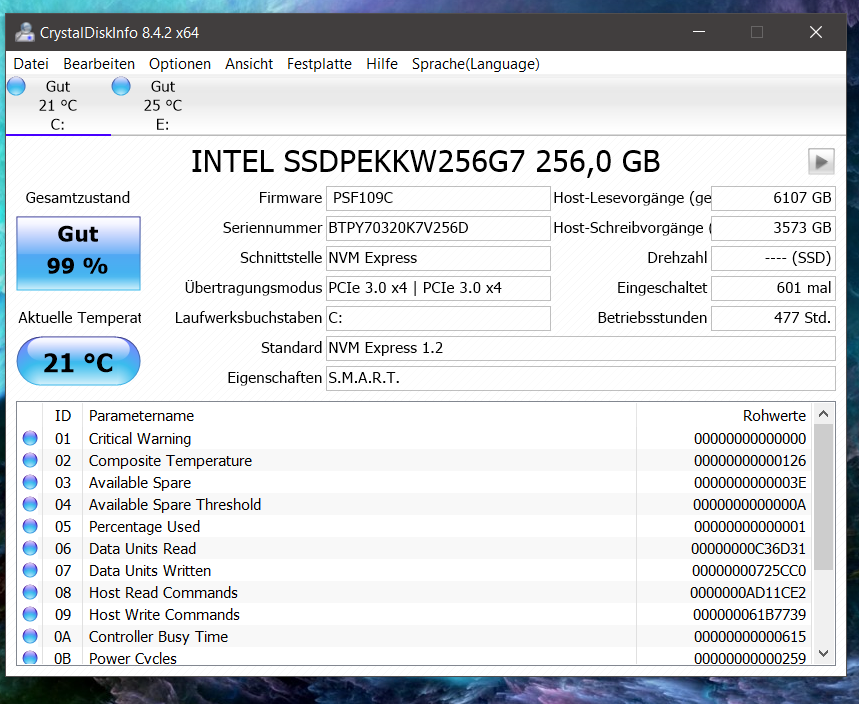Click the Host-Schreibvorgänge value 3573 GB
This screenshot has width=859, height=704.
(773, 228)
